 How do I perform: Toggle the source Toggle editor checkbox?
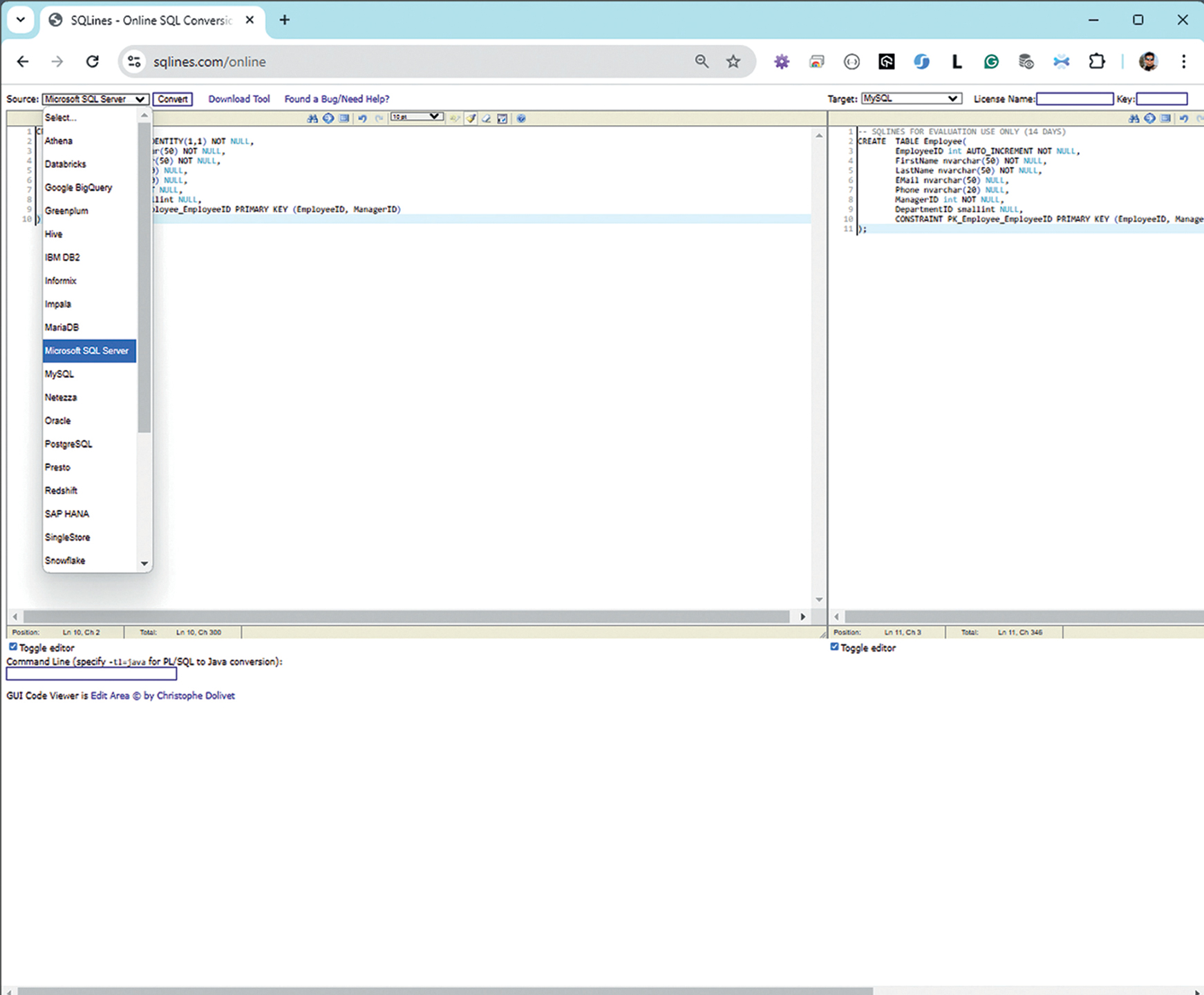(13, 647)
